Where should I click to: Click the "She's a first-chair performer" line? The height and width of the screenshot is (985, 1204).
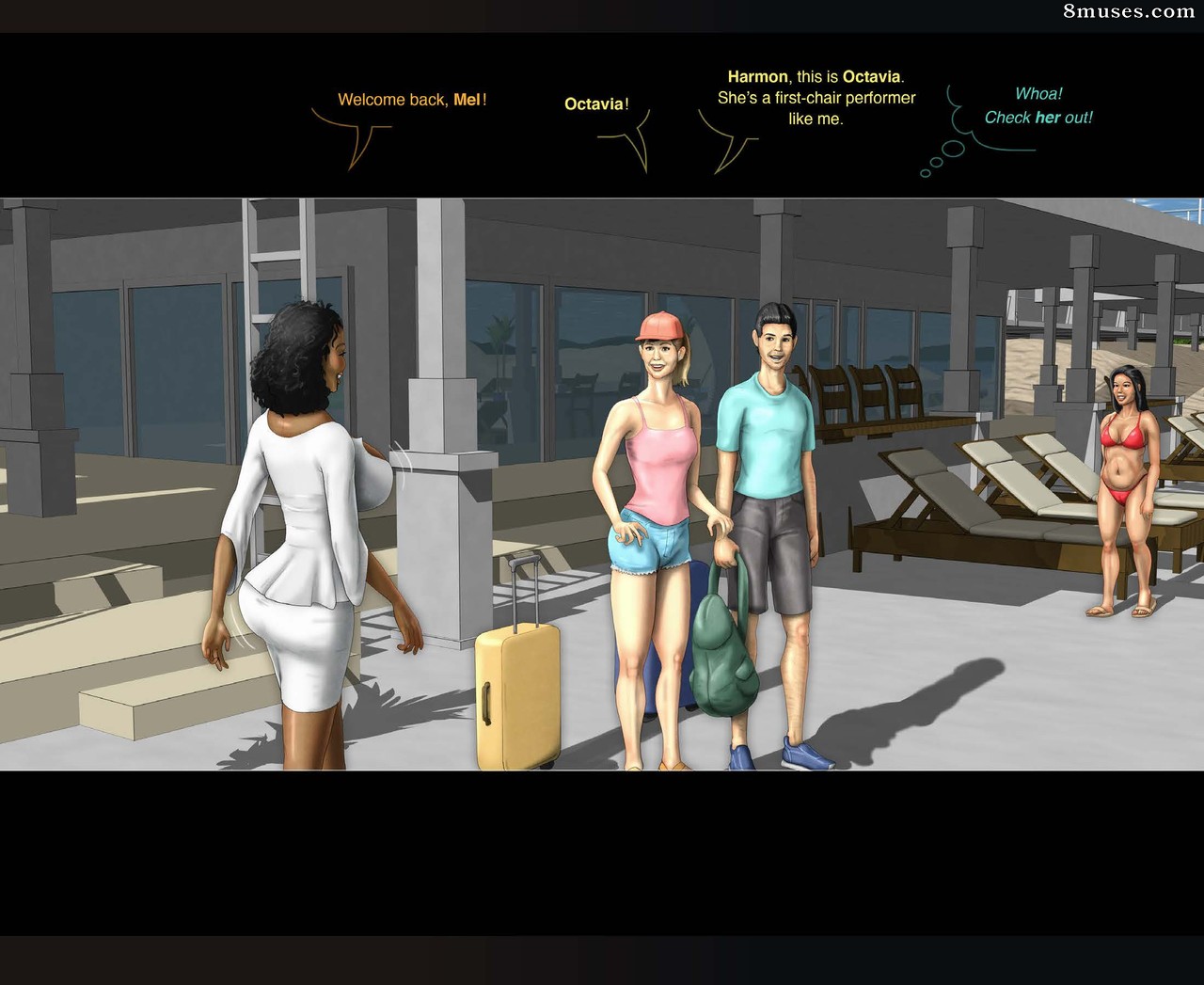[816, 98]
